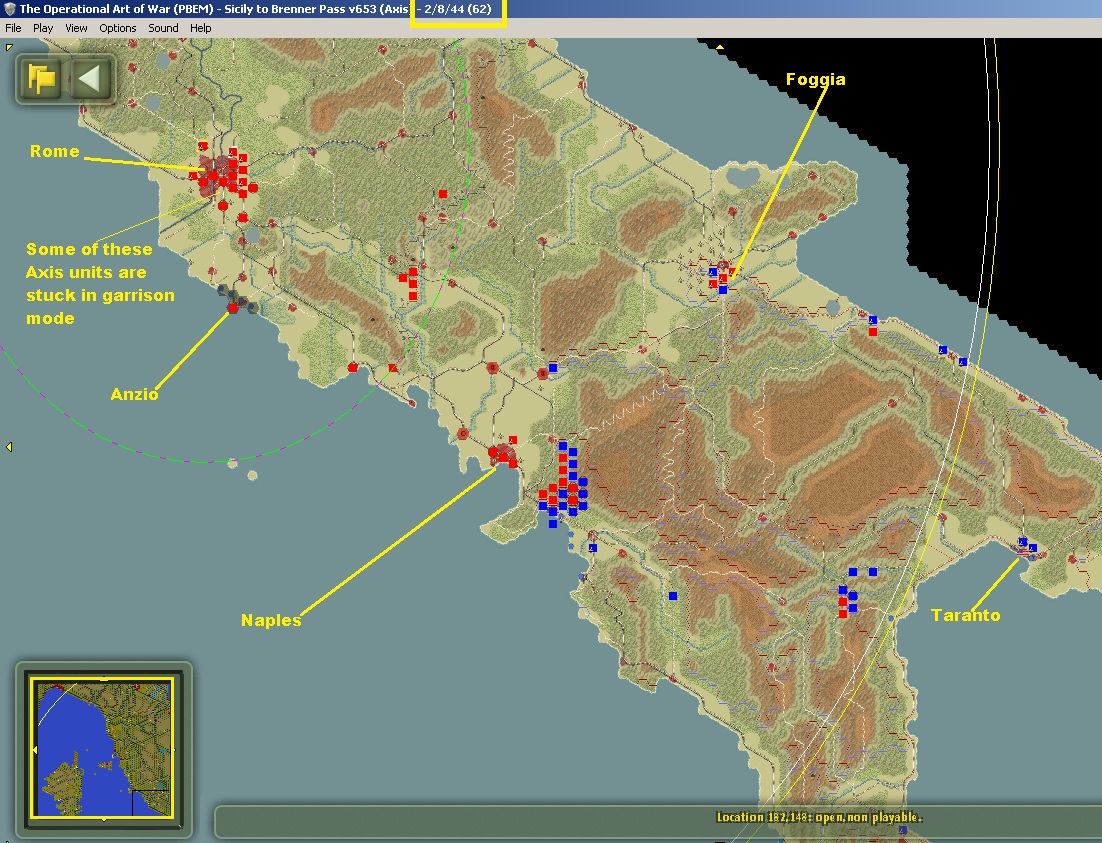Click the left map scroll arrow
This screenshot has height=843, width=1102.
click(x=8, y=447)
